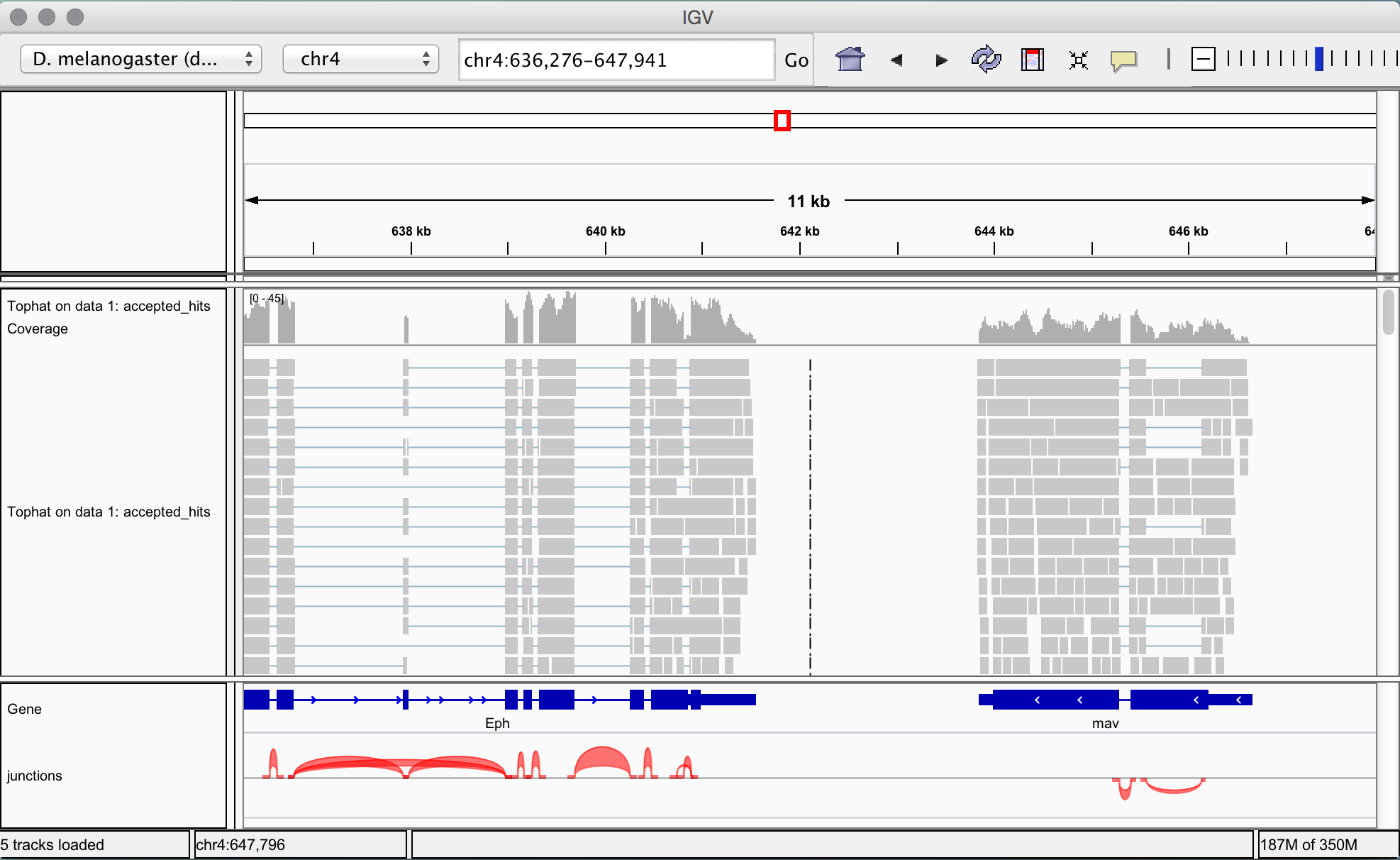This screenshot has height=860, width=1400.
Task: Click the blue zoom slider handle
Action: [1318, 59]
